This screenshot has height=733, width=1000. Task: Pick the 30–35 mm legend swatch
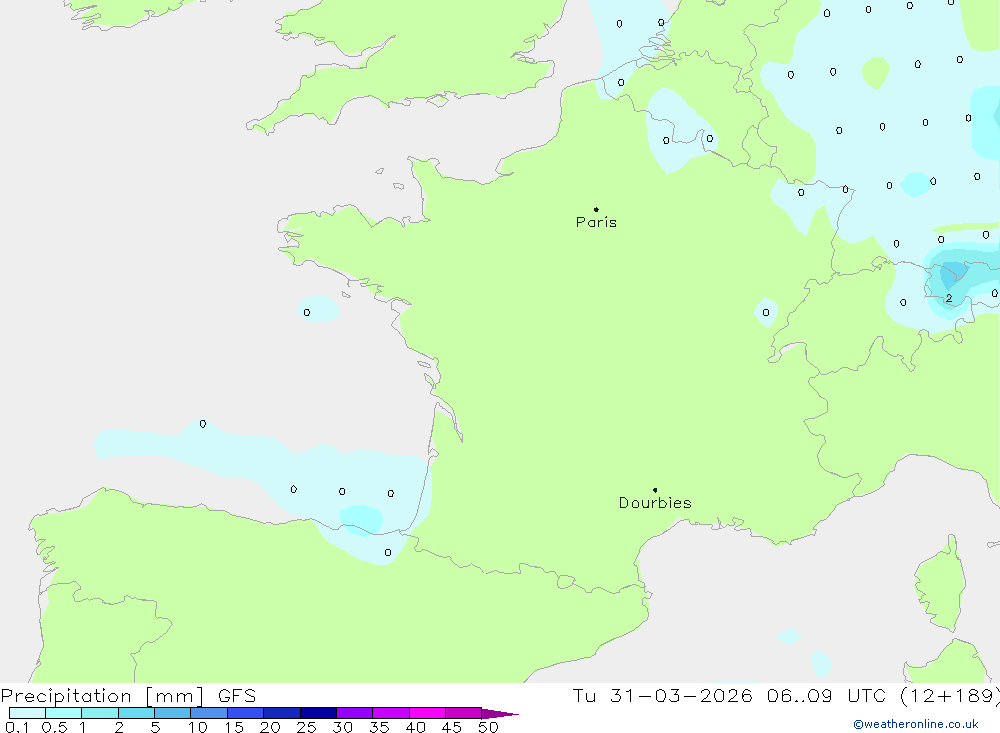(355, 713)
